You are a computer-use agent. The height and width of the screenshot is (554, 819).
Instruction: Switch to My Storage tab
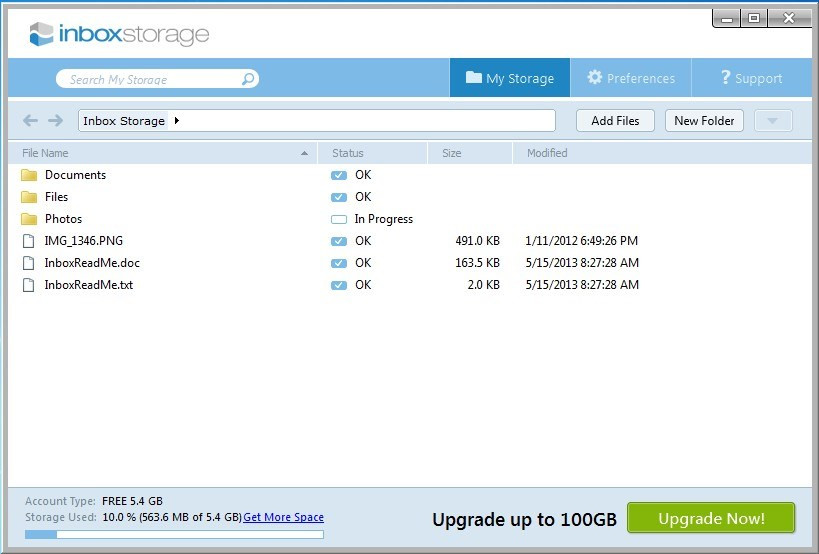tap(510, 78)
